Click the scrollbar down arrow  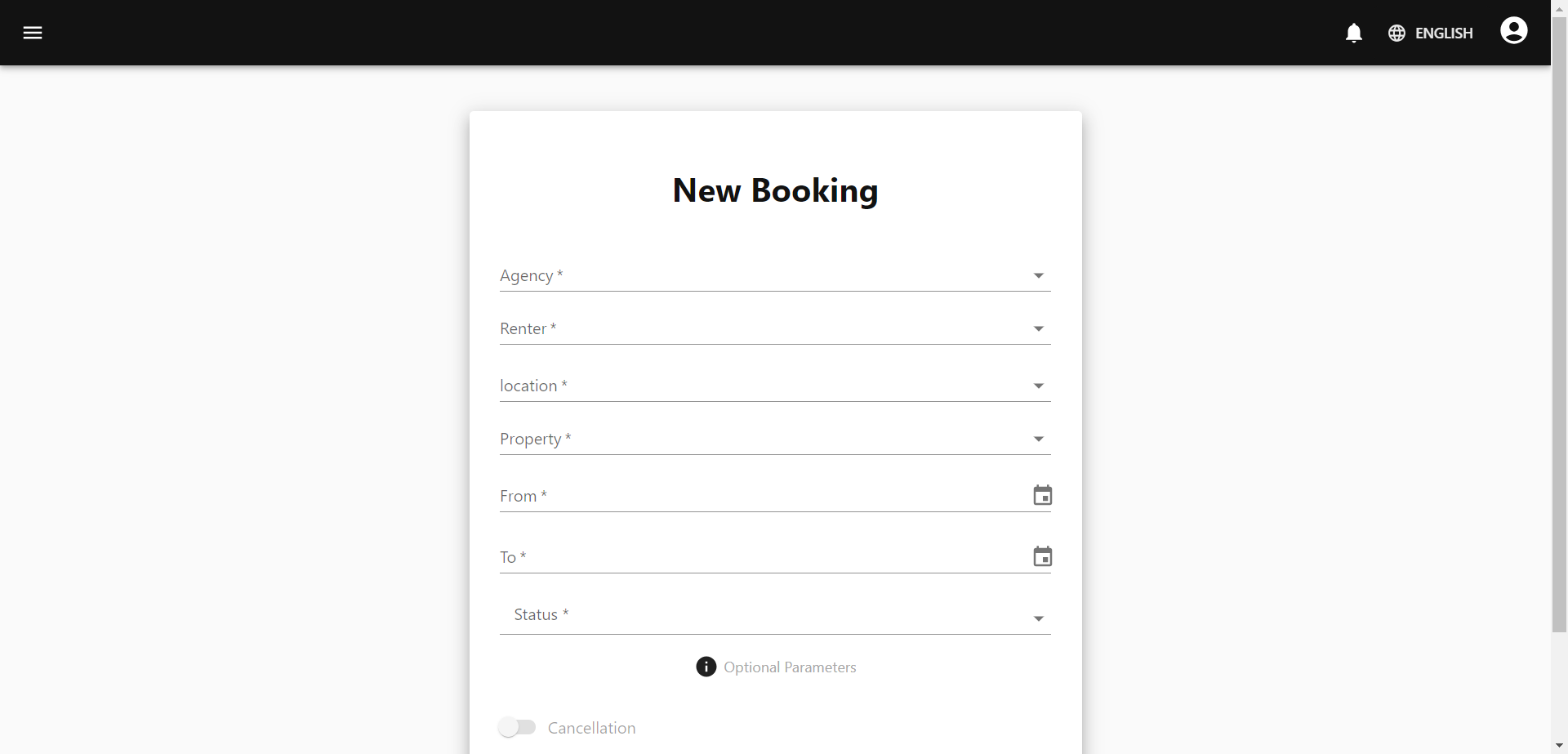(x=1559, y=747)
